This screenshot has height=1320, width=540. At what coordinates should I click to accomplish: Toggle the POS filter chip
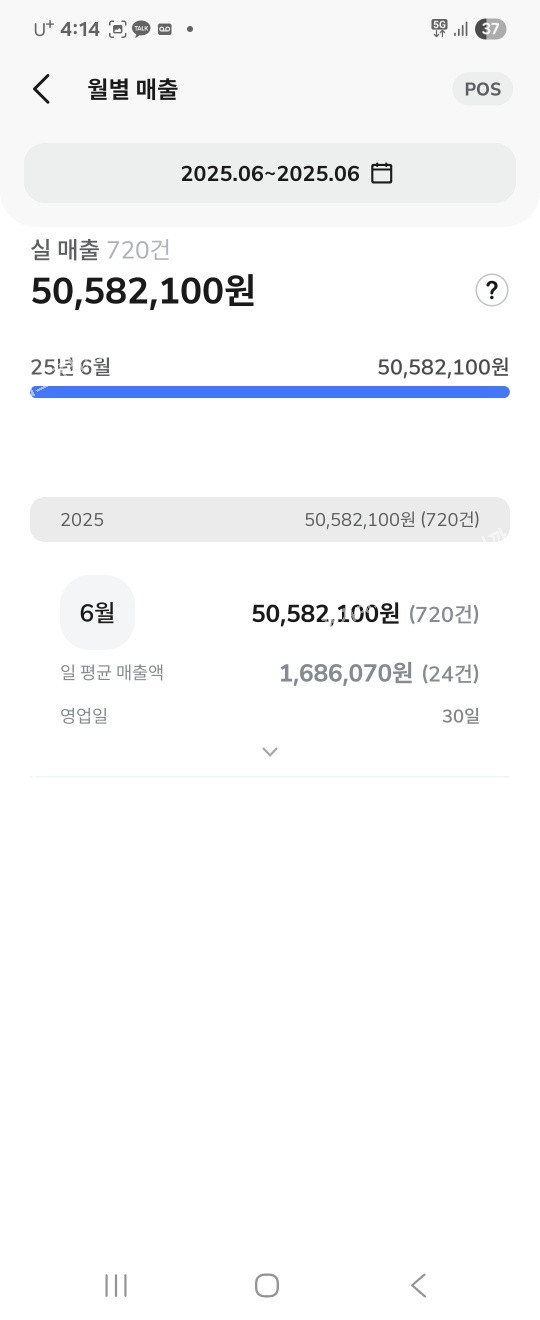click(x=483, y=89)
